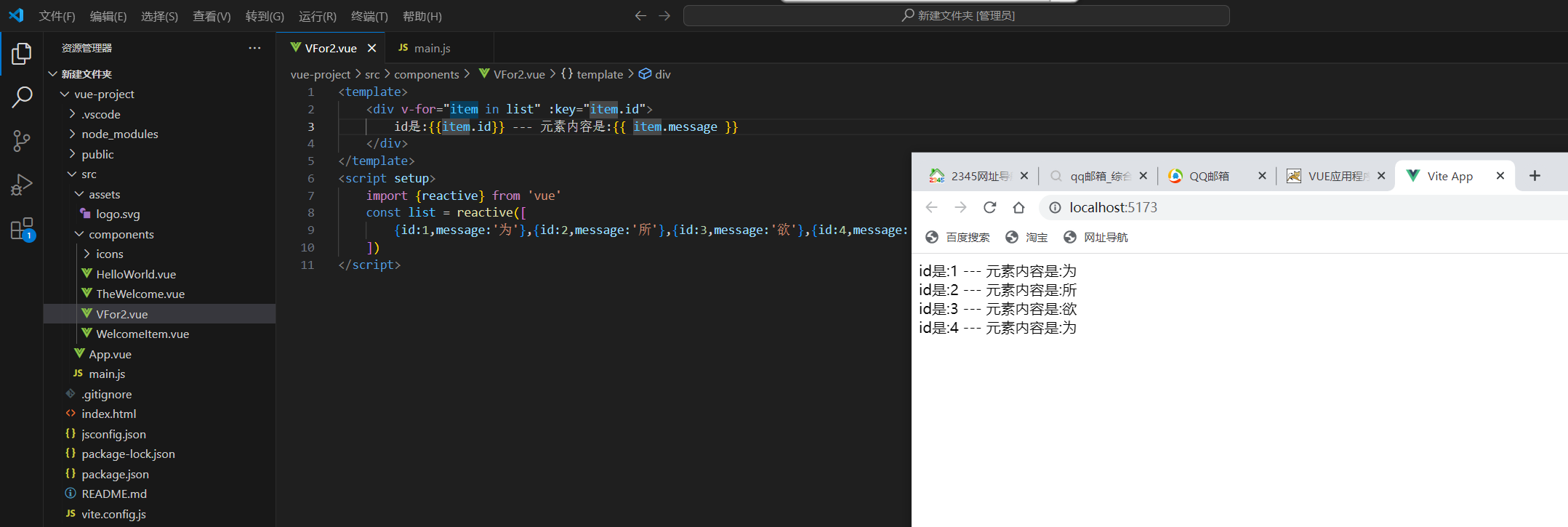Click the browser back button
The height and width of the screenshot is (527, 1568).
(932, 207)
